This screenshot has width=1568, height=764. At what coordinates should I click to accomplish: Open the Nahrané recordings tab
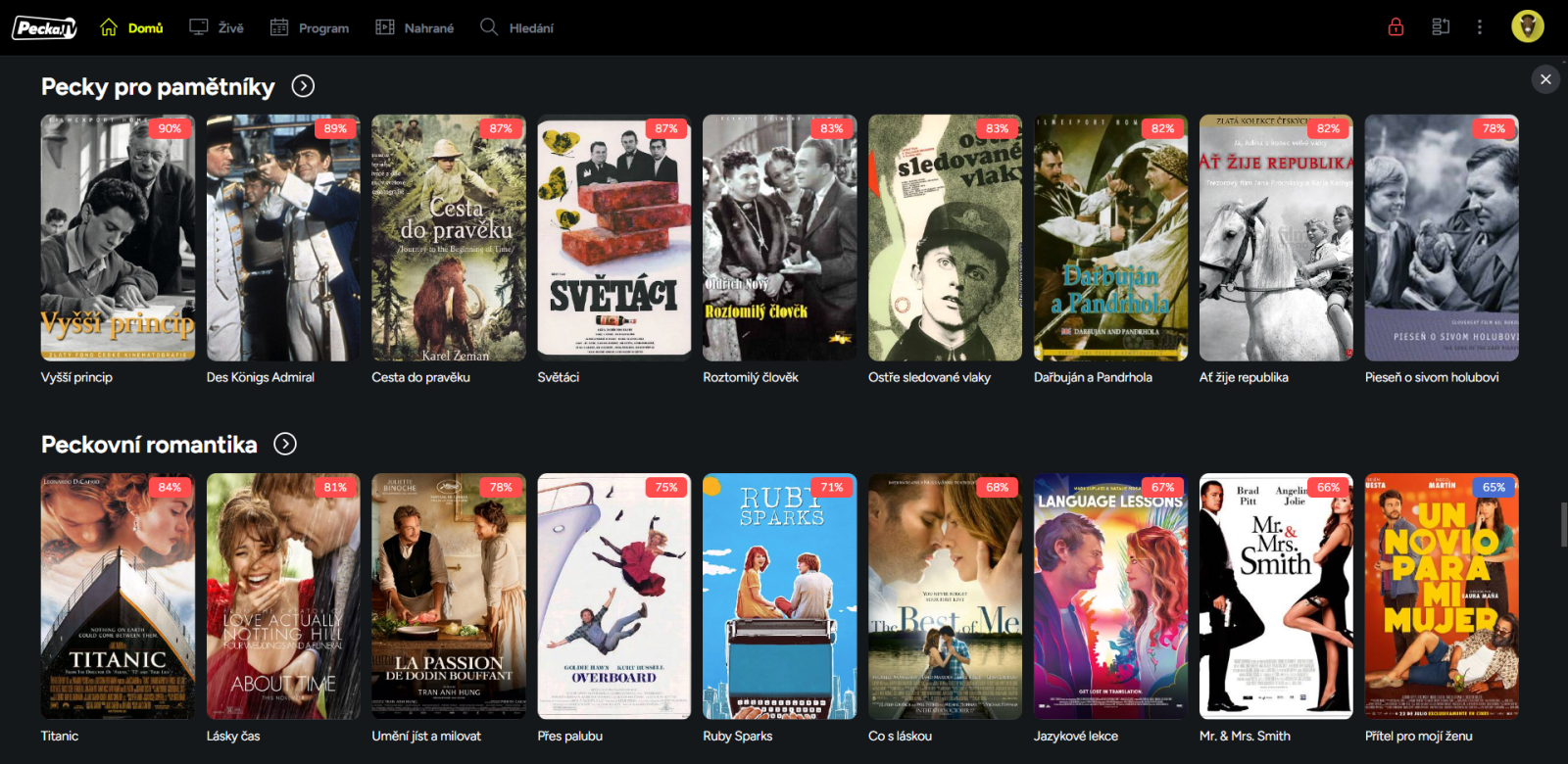pyautogui.click(x=415, y=27)
